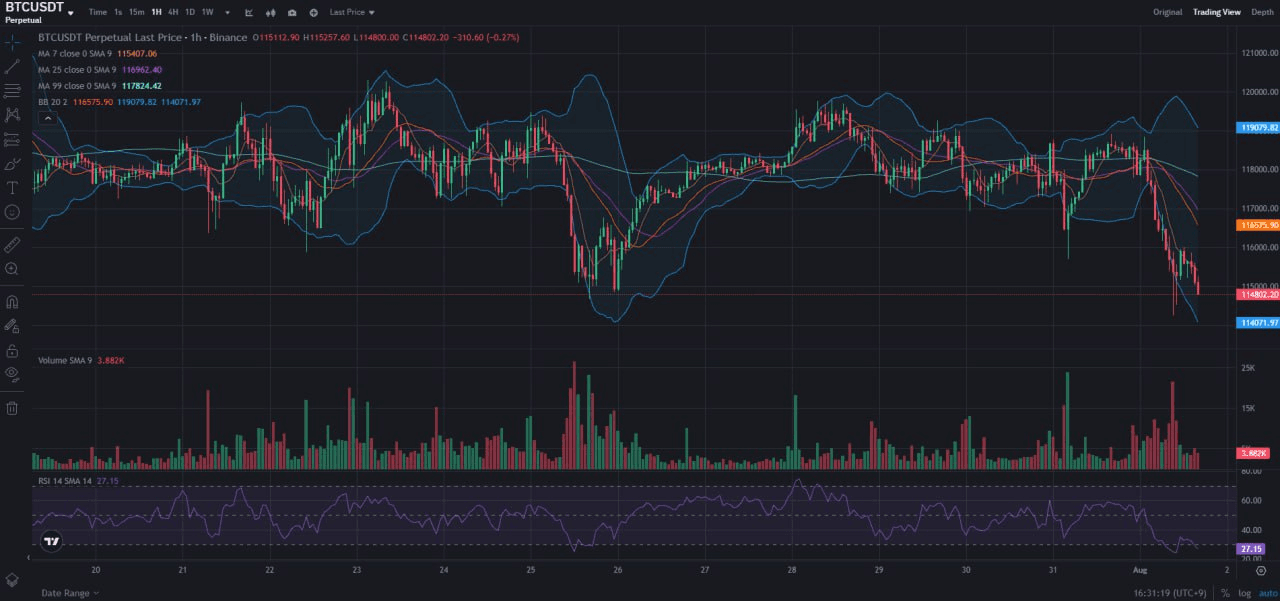Select the crosshair cursor tool

12,42
